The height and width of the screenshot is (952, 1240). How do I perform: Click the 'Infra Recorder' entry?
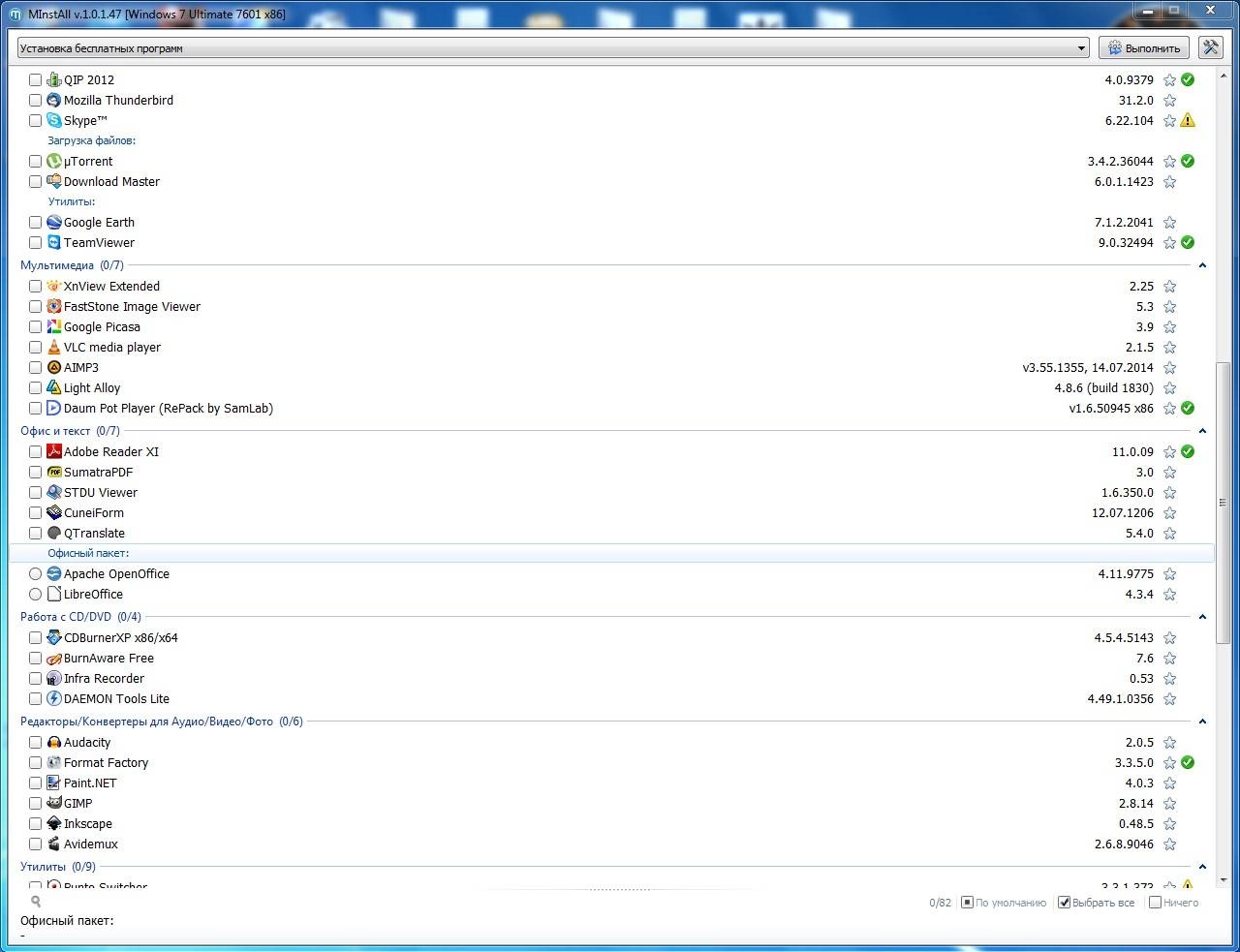tap(104, 678)
